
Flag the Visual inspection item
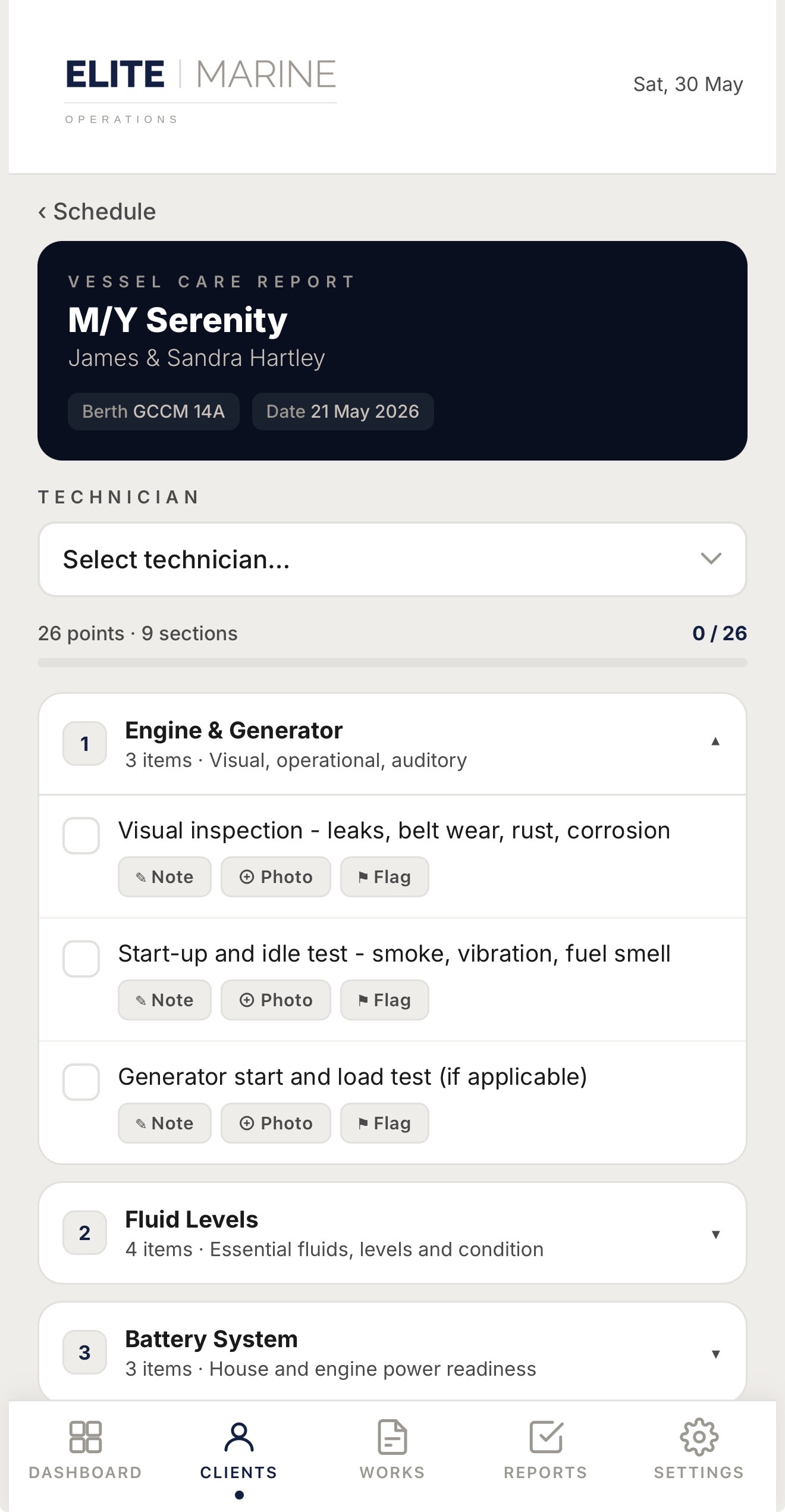[384, 876]
